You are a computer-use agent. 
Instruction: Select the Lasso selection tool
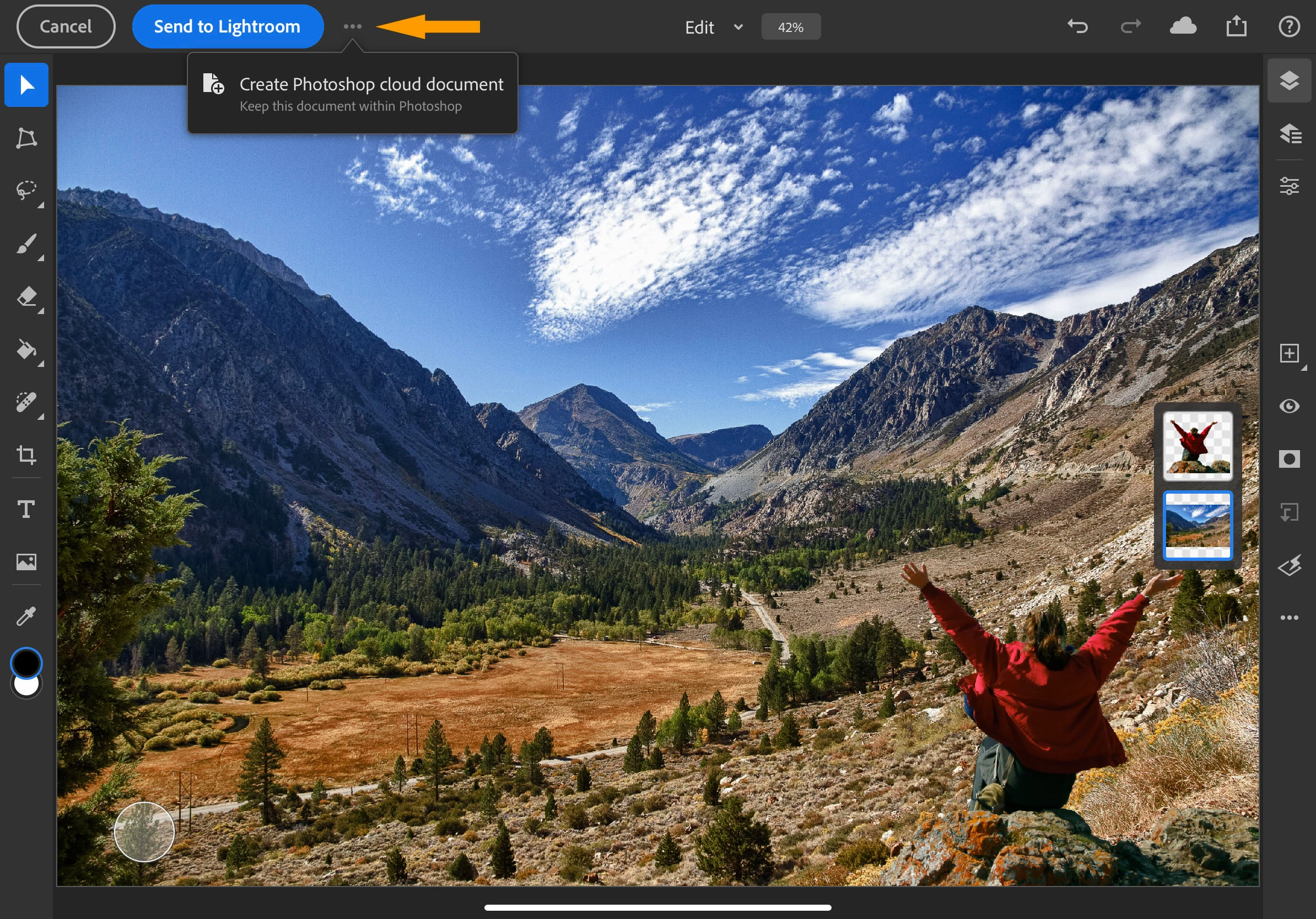pos(26,190)
